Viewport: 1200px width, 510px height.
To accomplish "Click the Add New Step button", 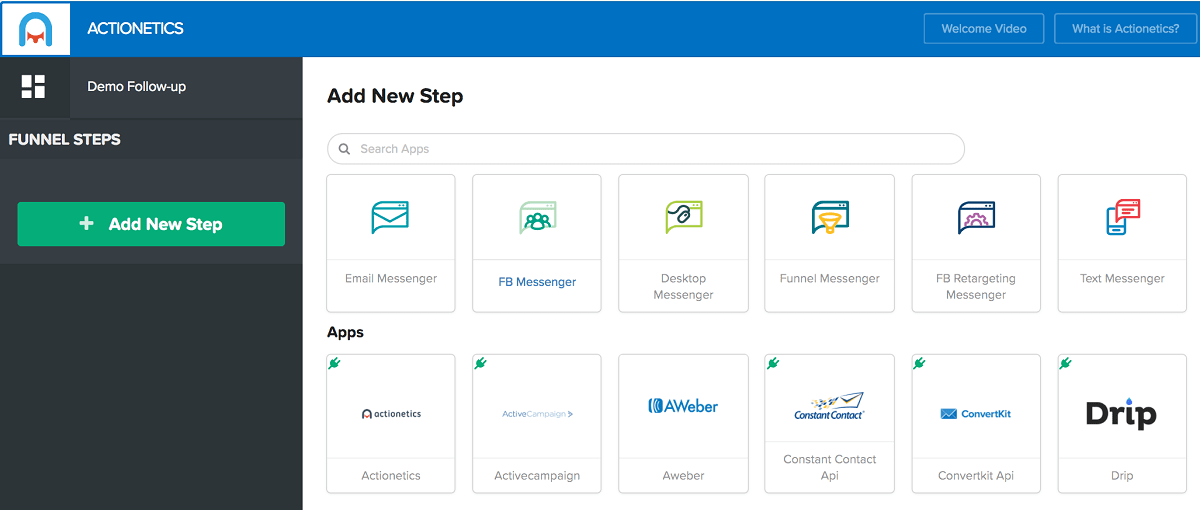I will click(151, 224).
